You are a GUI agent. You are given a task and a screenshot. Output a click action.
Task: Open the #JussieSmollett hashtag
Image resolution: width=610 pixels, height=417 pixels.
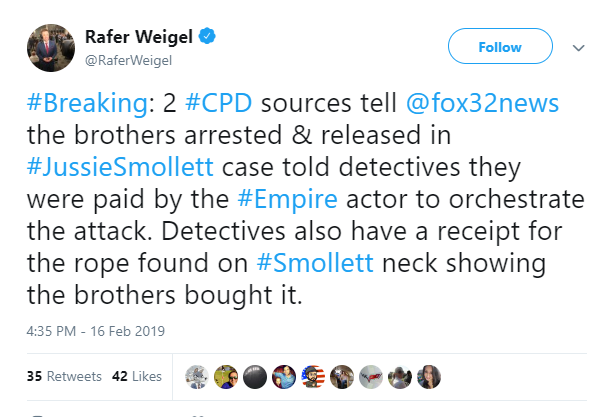pyautogui.click(x=120, y=167)
